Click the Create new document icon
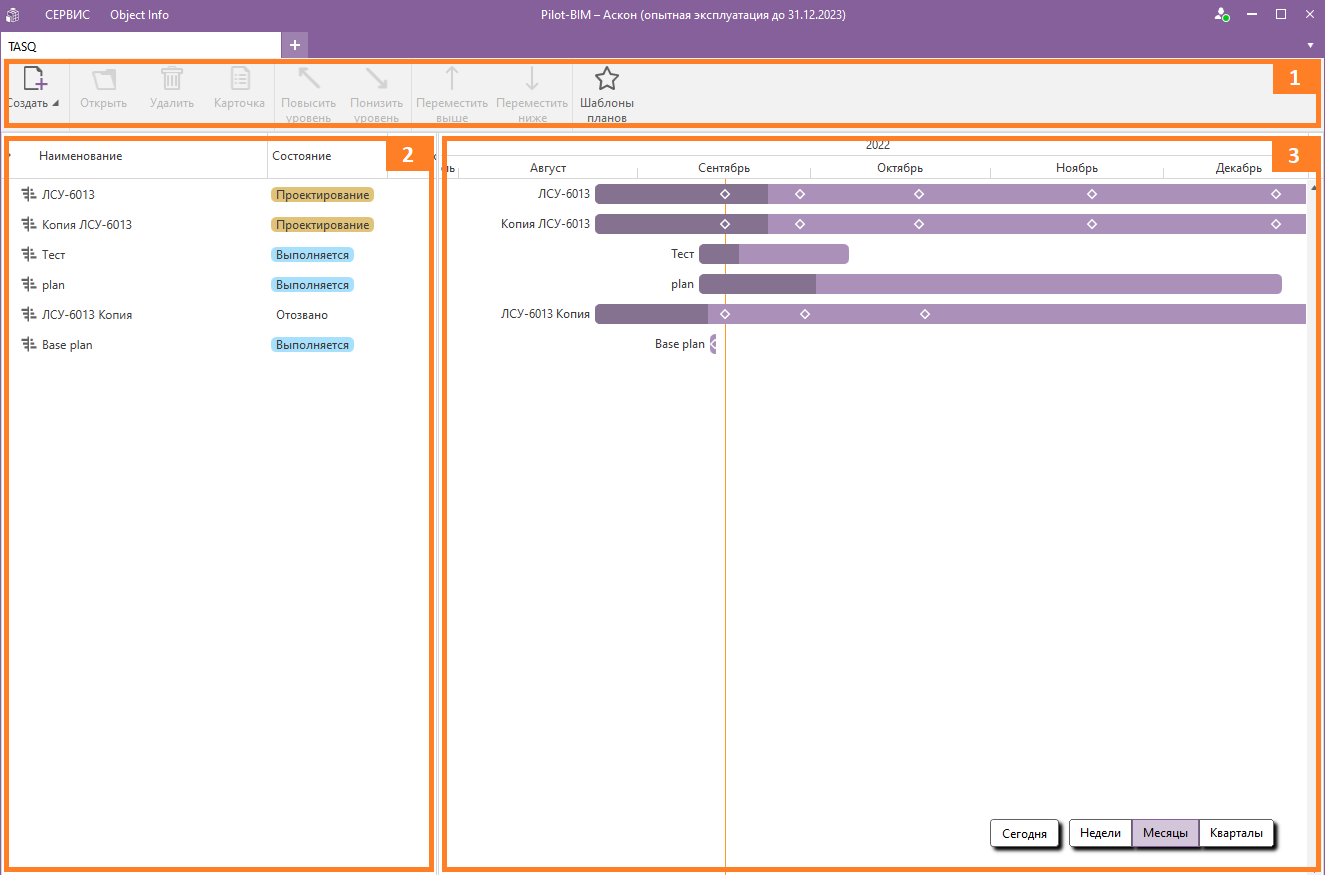Viewport: 1325px width, 875px height. click(x=35, y=80)
